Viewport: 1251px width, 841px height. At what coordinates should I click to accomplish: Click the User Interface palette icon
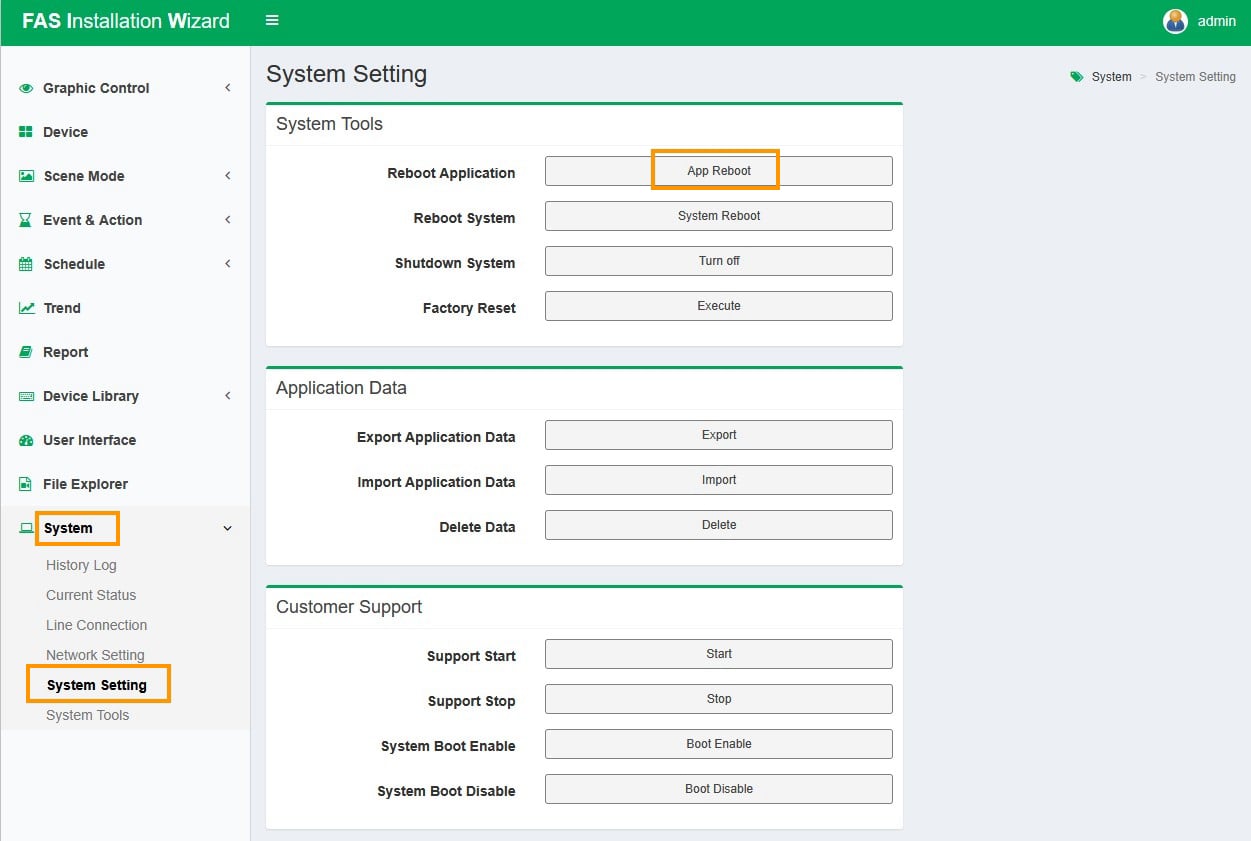(x=26, y=440)
